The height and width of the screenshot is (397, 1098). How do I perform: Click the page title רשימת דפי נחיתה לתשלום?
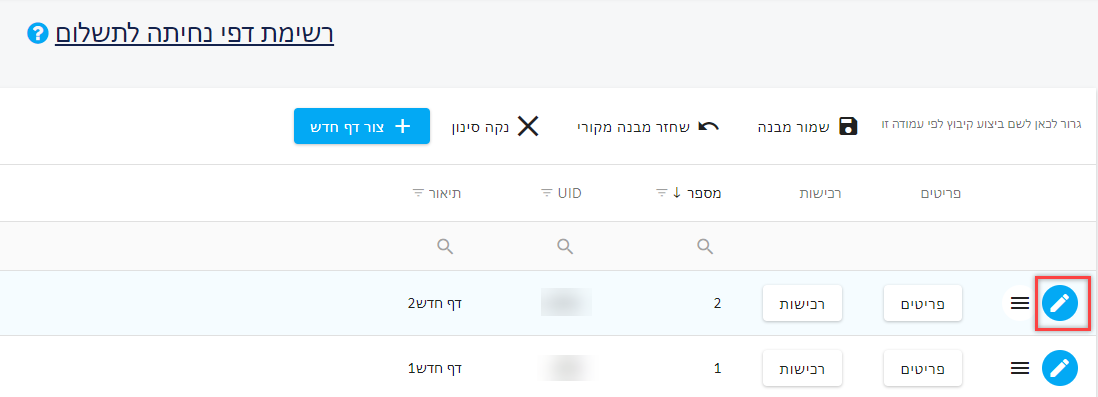[194, 34]
